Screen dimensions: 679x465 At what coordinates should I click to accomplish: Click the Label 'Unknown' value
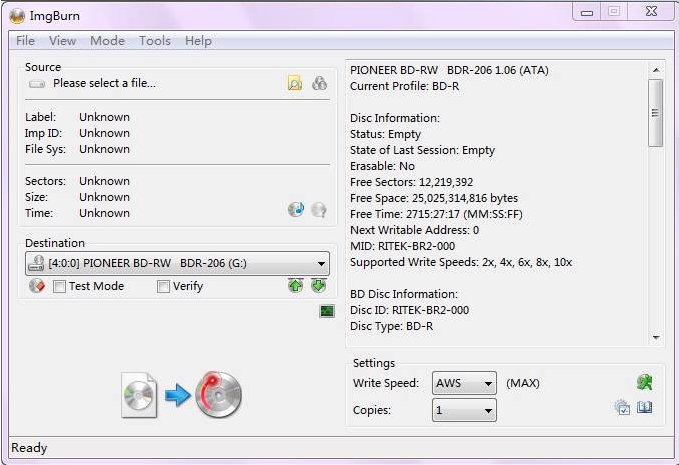coord(104,117)
